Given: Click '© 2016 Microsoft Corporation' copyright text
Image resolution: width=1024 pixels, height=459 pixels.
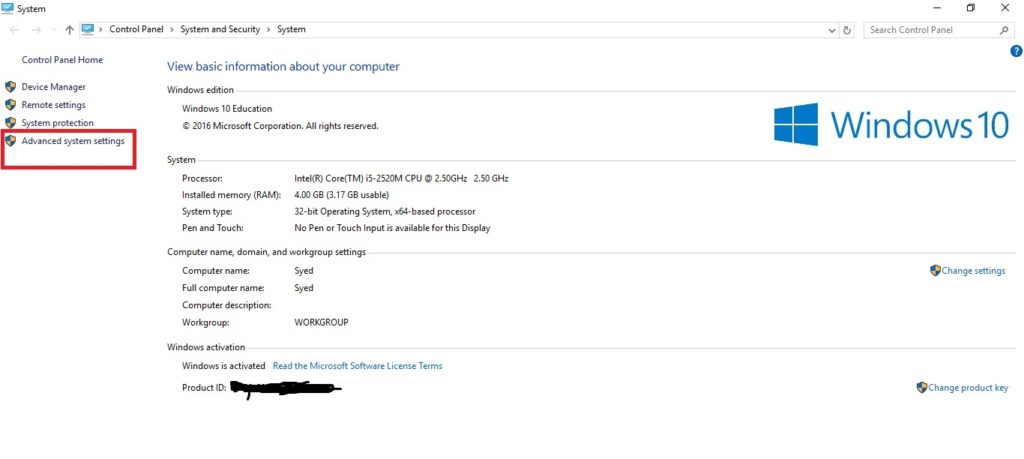Looking at the screenshot, I should [x=280, y=126].
